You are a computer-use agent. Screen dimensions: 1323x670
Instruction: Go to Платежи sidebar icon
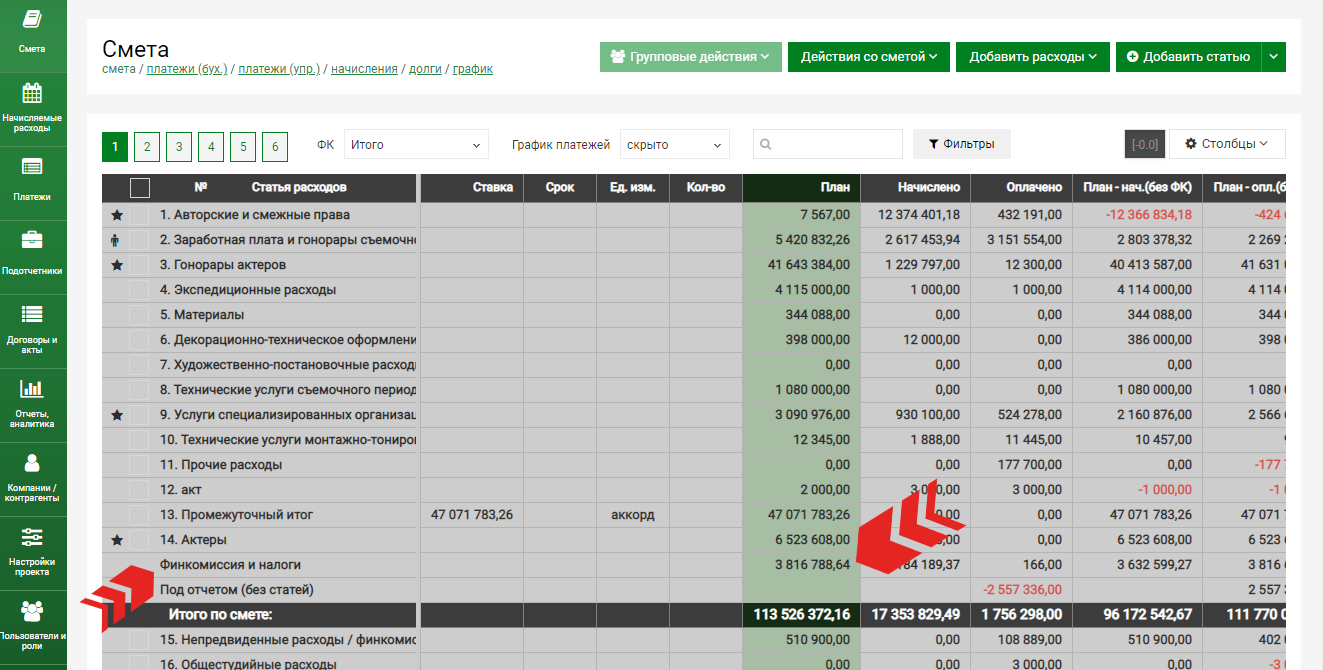click(x=32, y=179)
